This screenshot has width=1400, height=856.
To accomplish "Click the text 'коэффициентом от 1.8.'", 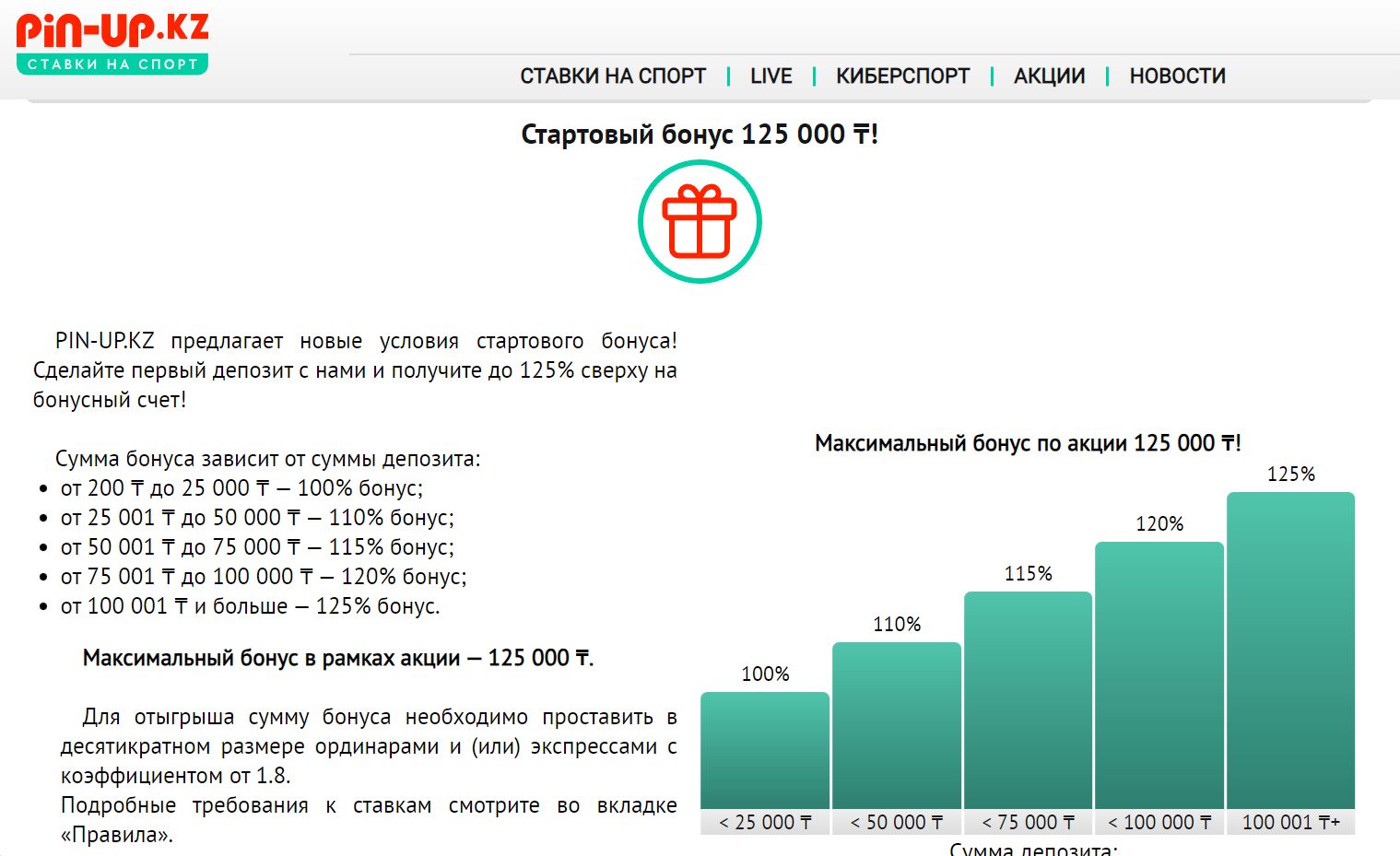I will click(x=176, y=776).
